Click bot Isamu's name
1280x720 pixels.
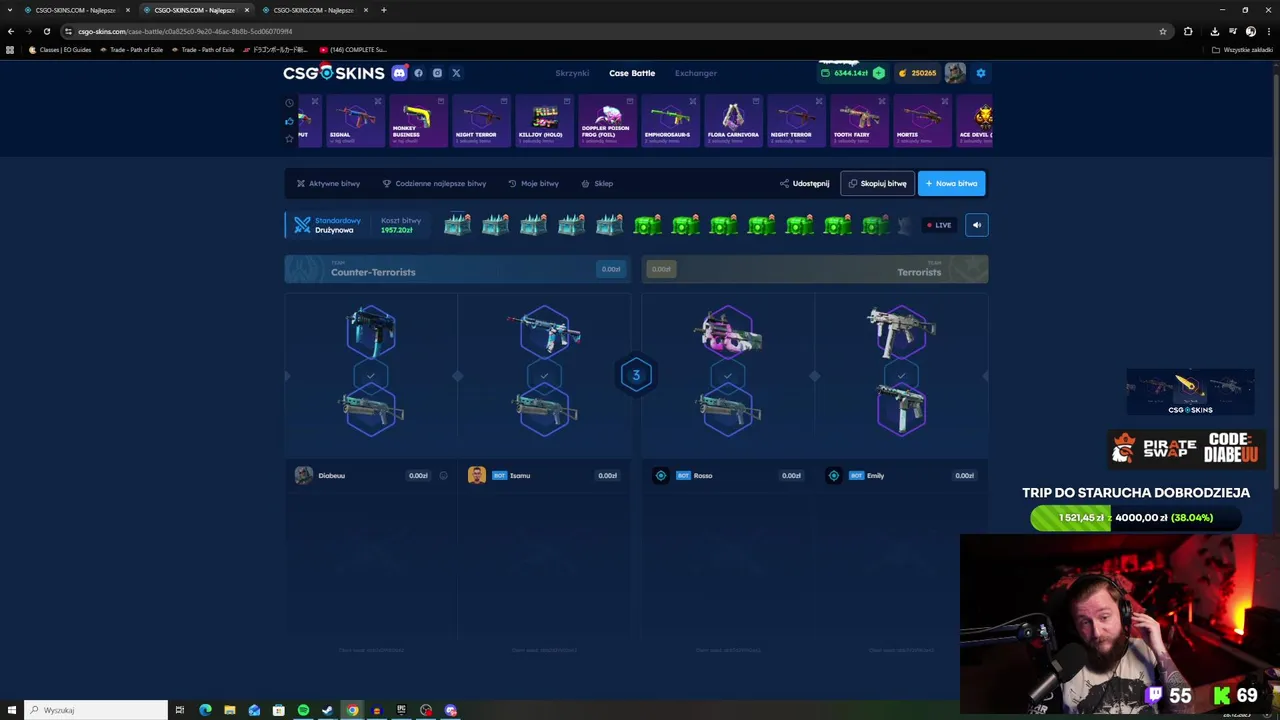point(520,476)
